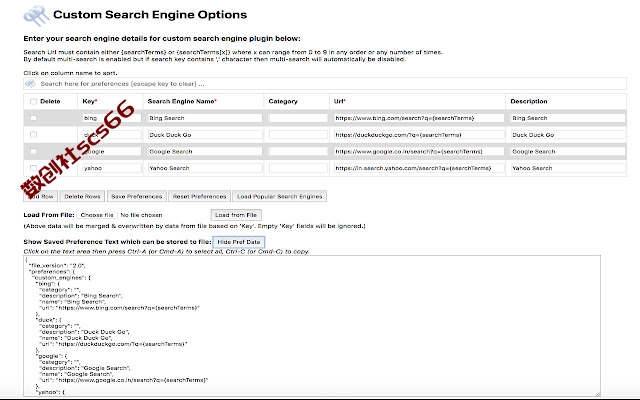
Task: Click the google.co.in search Url field
Action: (x=419, y=151)
